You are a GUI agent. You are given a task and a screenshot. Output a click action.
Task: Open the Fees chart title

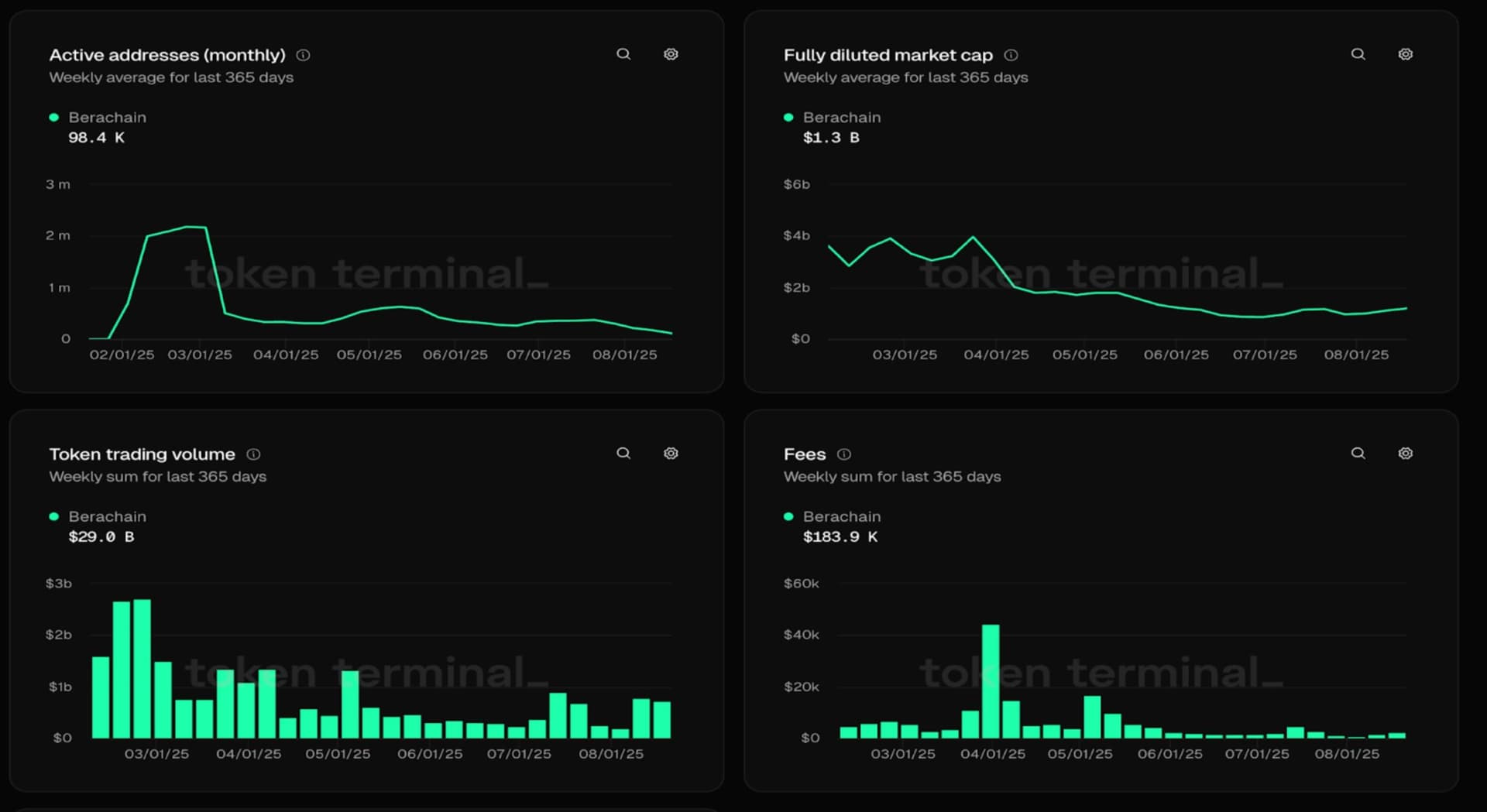803,454
